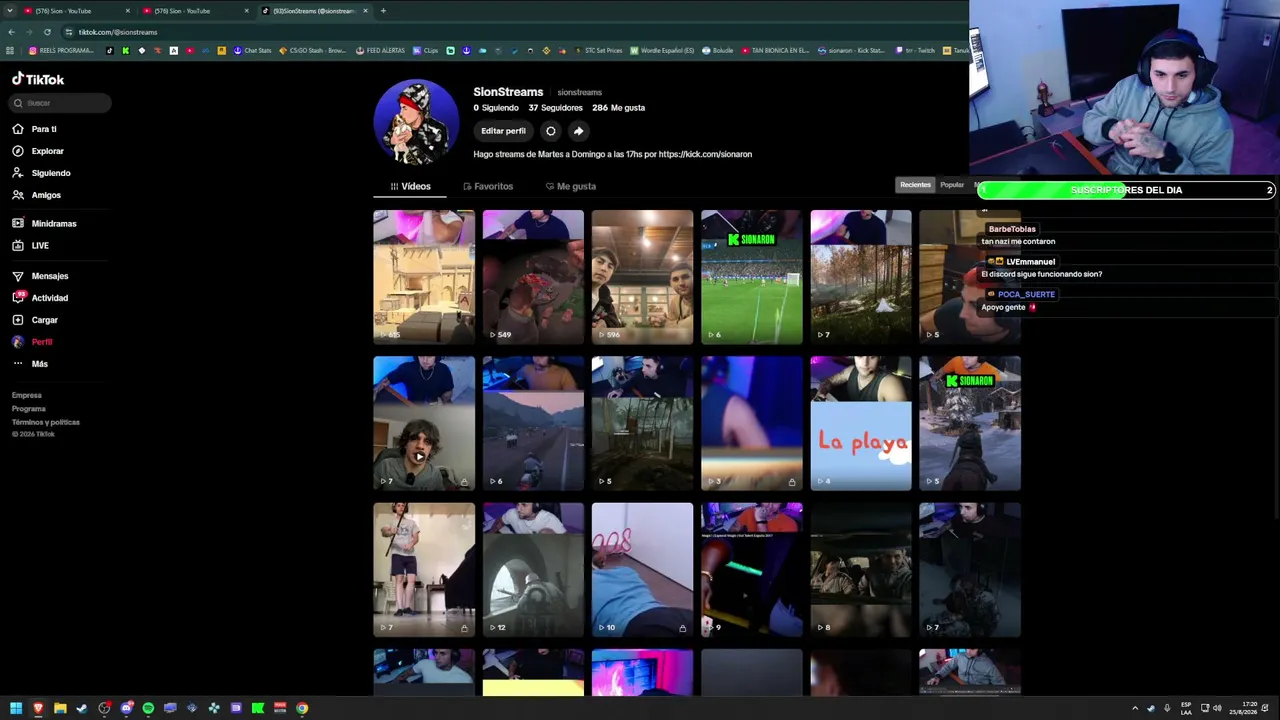This screenshot has width=1280, height=720.
Task: Open Discord from the taskbar
Action: click(x=126, y=709)
